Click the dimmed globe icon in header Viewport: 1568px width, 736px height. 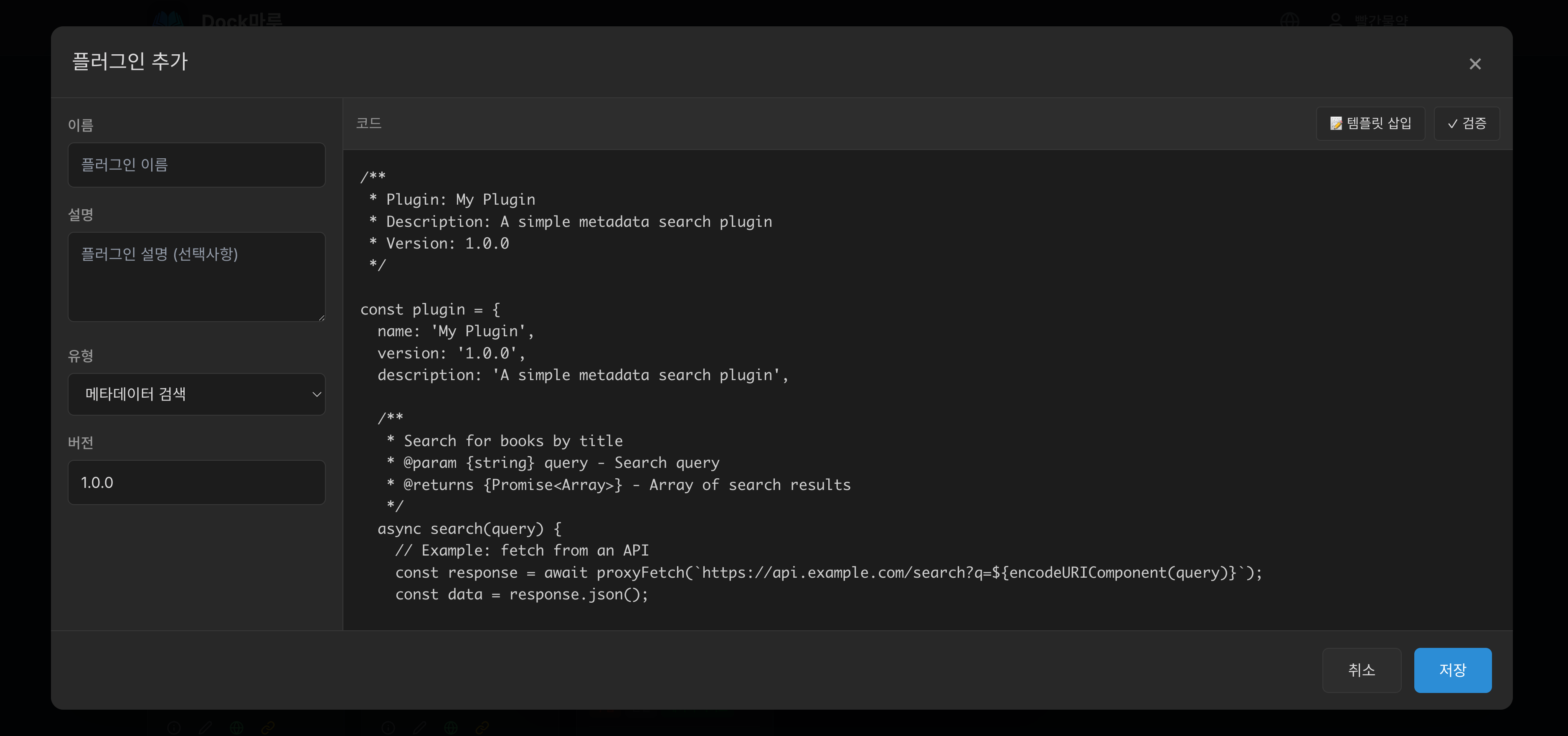(1289, 20)
